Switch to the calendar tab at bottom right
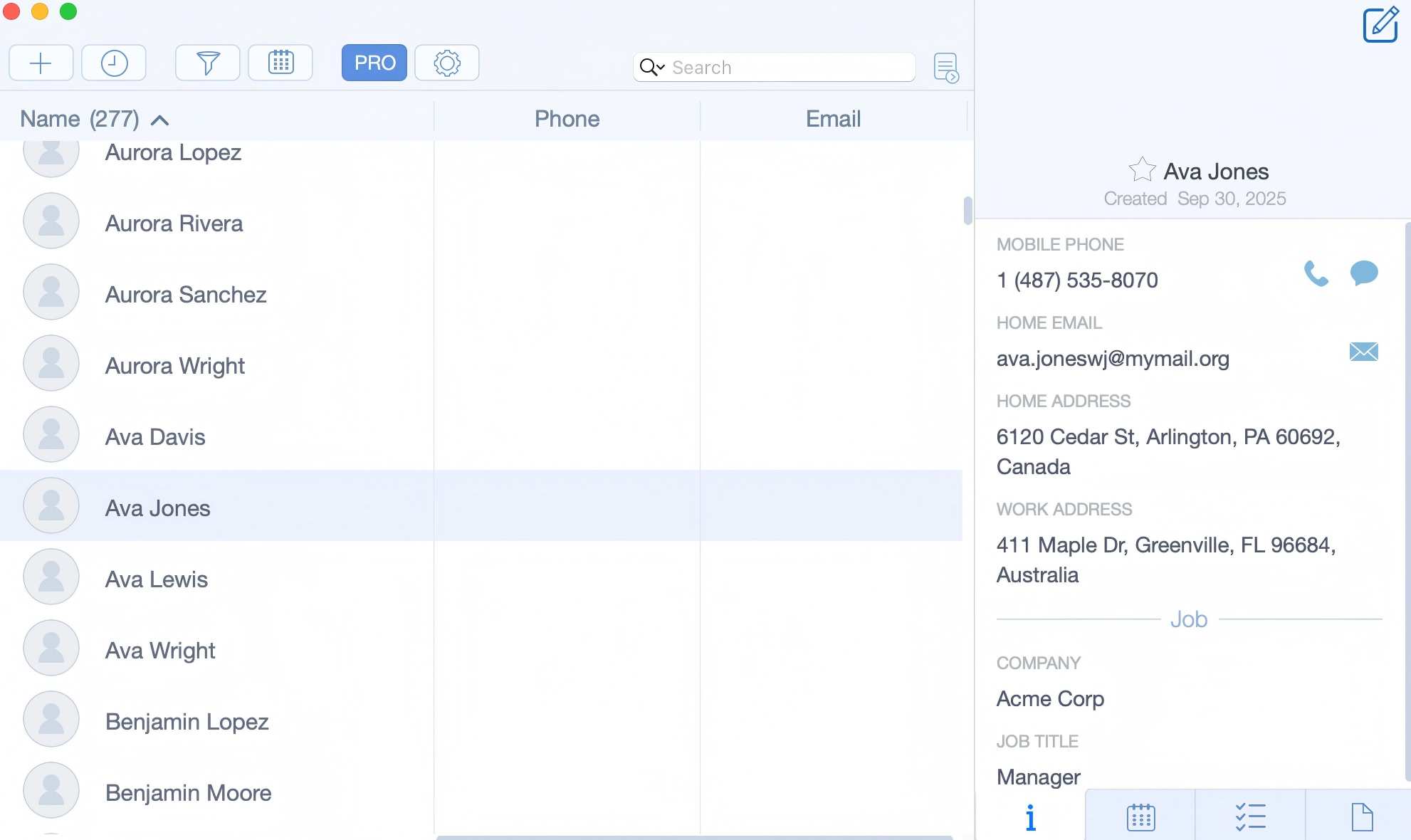This screenshot has width=1411, height=840. pyautogui.click(x=1140, y=817)
